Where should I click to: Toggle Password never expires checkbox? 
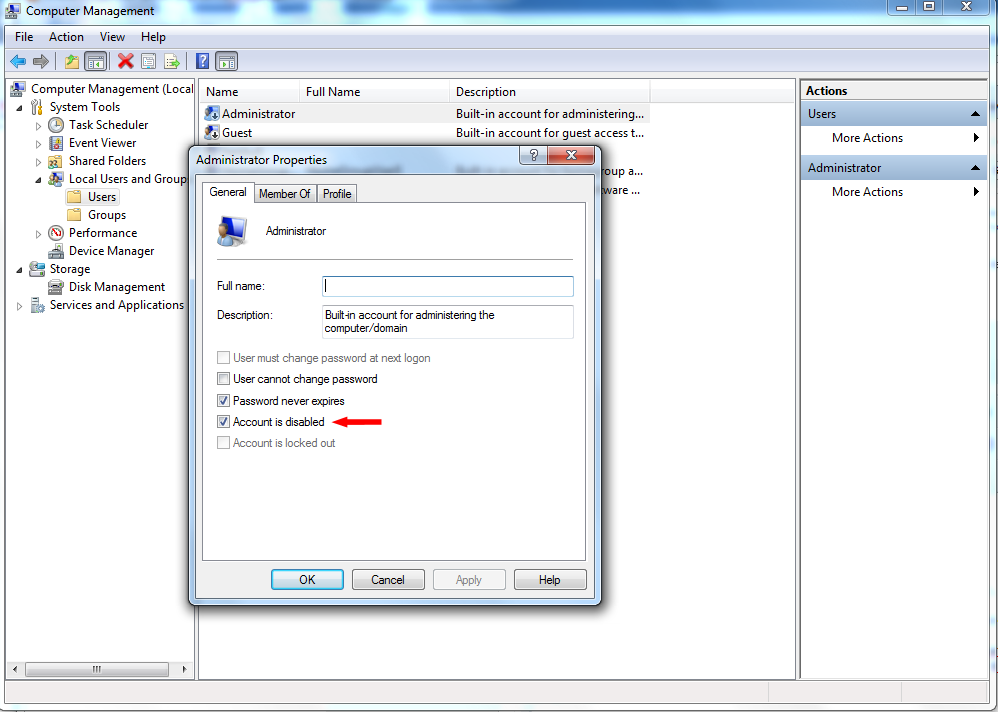pos(223,401)
